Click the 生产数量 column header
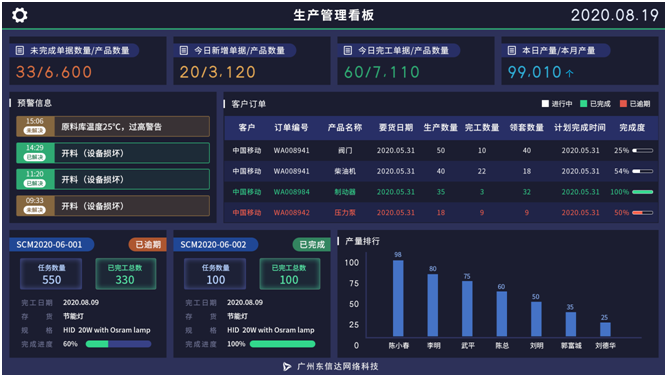This screenshot has width=667, height=377. click(x=441, y=128)
